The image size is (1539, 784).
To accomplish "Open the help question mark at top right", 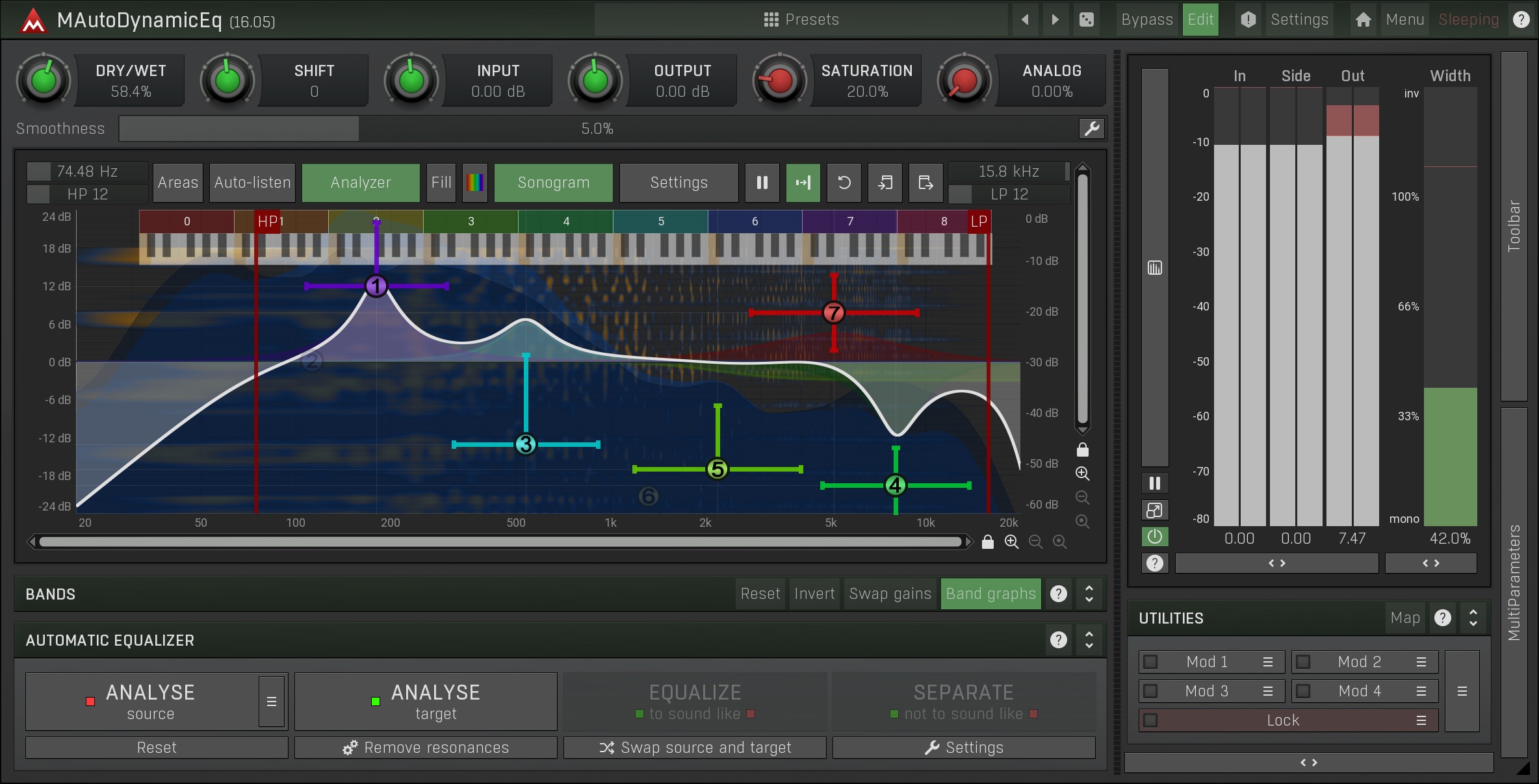I will point(1521,19).
